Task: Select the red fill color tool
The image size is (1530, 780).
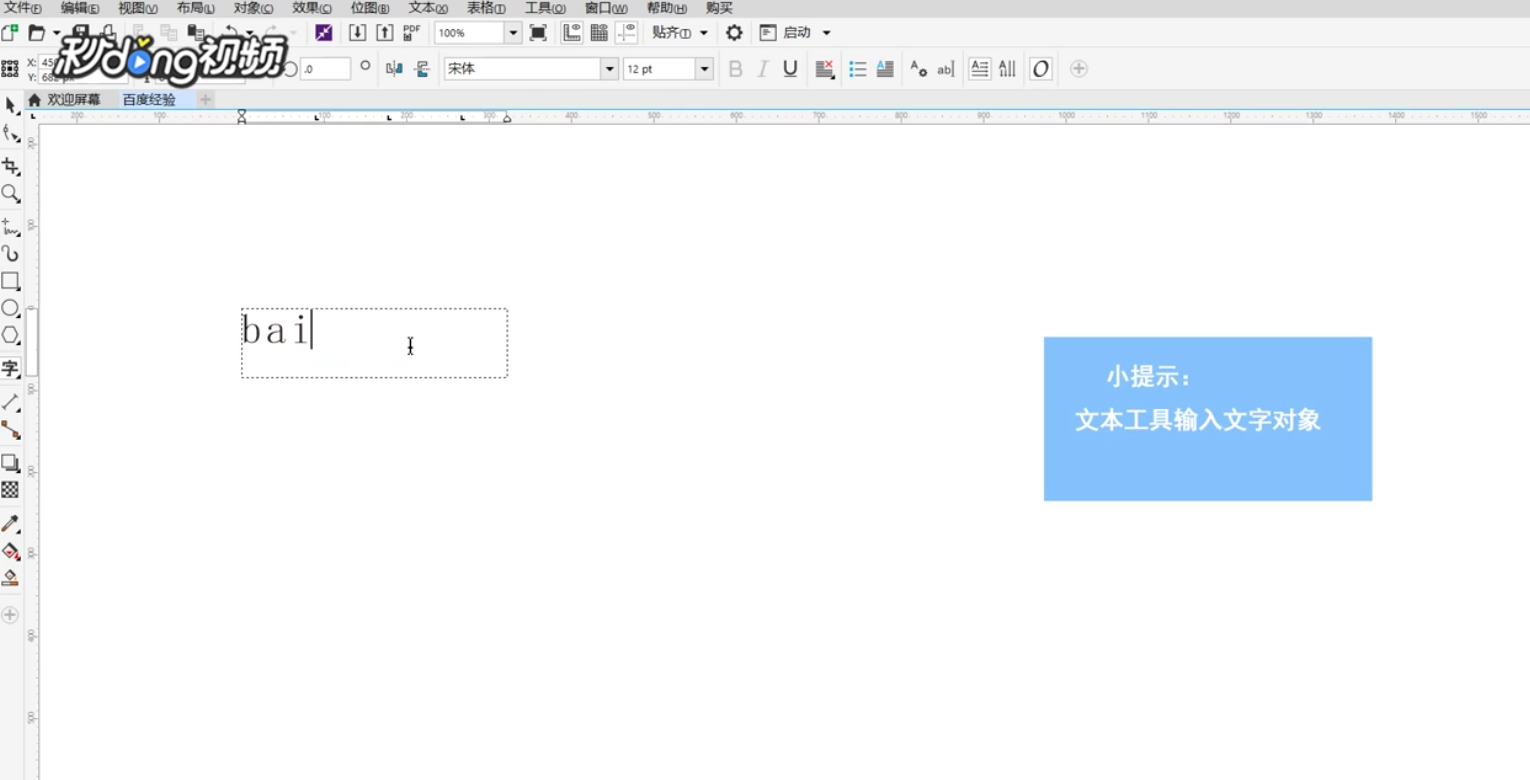Action: (11, 551)
